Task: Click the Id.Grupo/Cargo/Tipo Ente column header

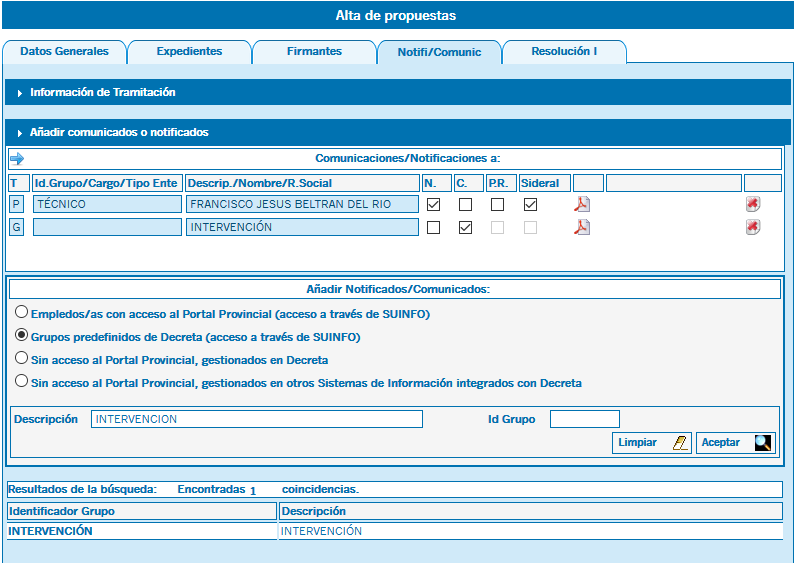Action: (107, 183)
